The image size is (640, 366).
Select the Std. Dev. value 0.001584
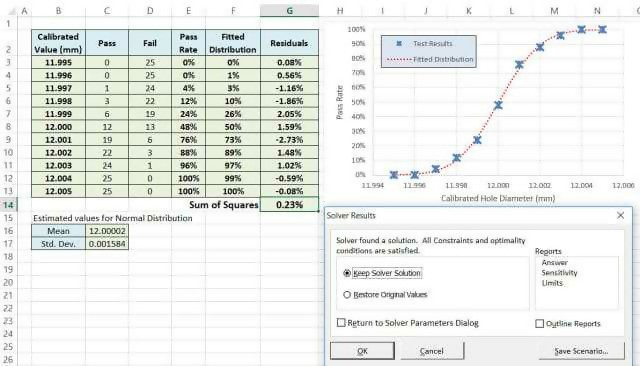(107, 244)
